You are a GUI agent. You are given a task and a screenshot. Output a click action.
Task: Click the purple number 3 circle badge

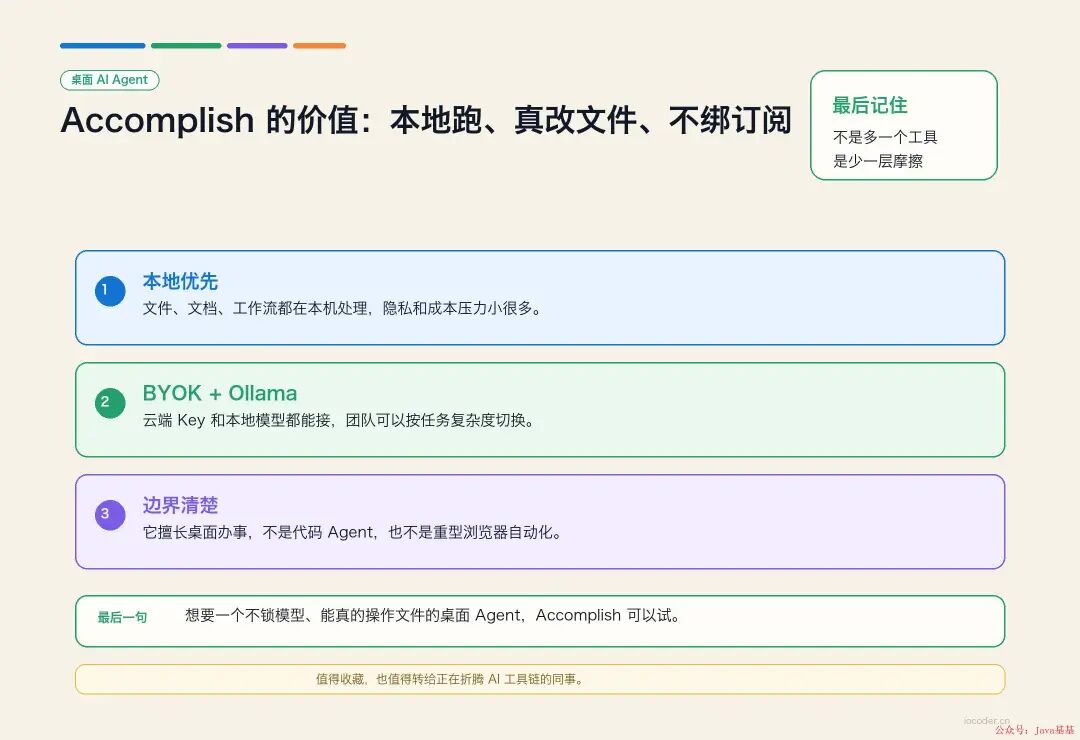tap(110, 515)
